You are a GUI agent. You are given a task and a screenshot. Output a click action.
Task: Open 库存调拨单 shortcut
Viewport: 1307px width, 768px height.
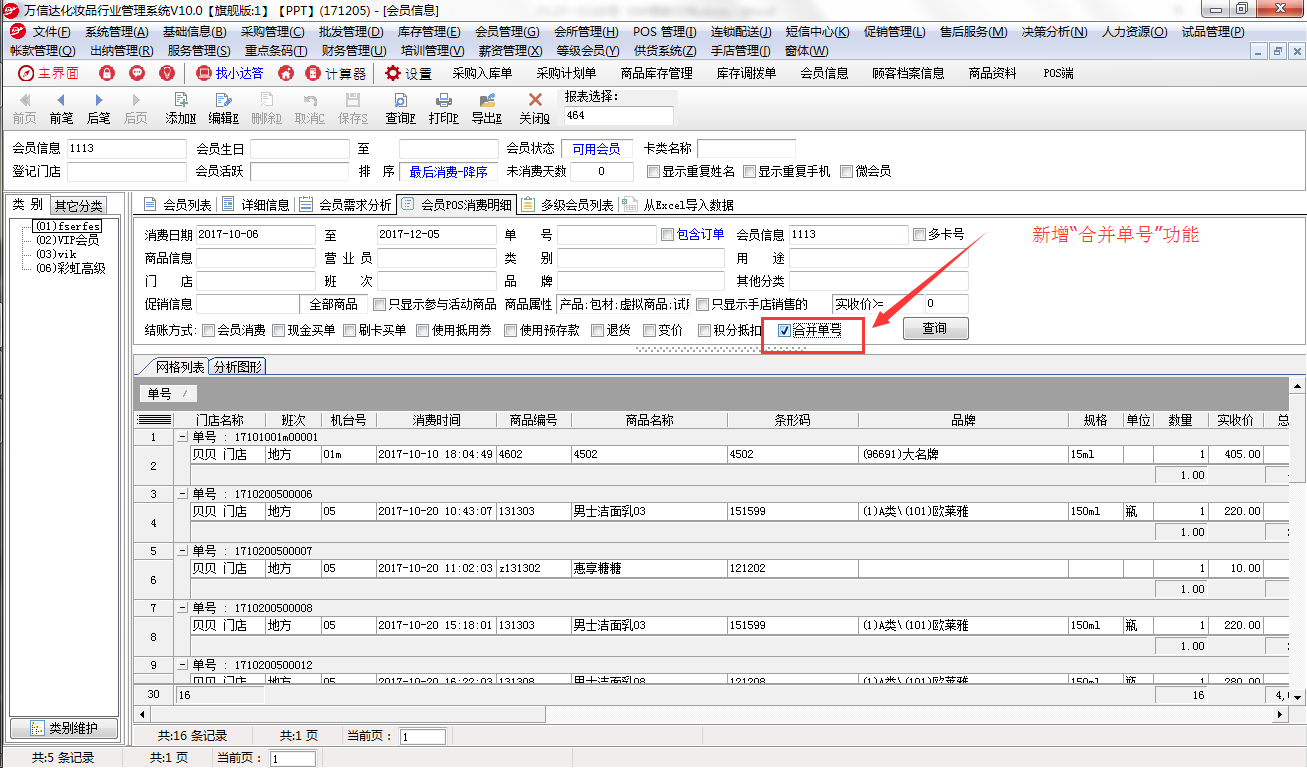[746, 73]
